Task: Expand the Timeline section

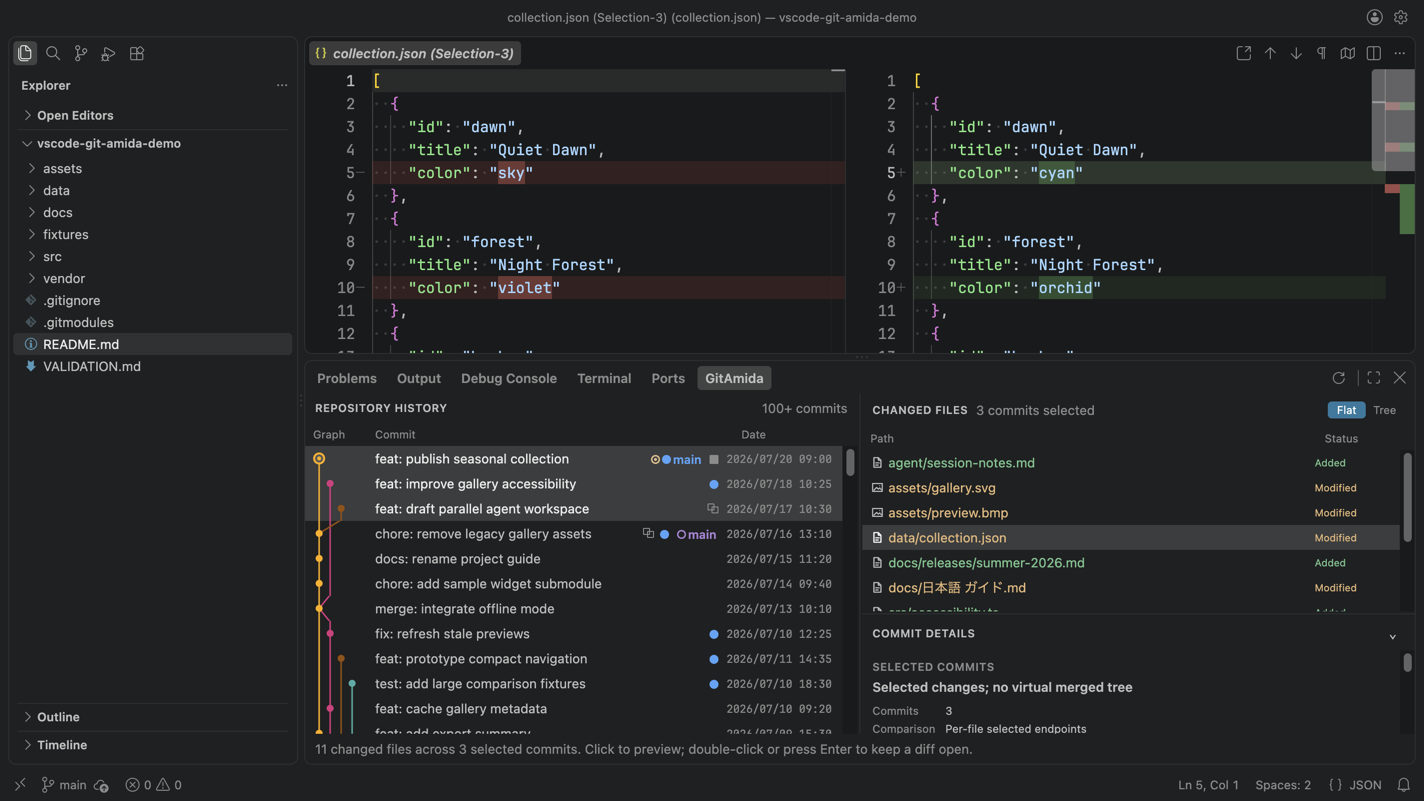Action: click(152, 745)
